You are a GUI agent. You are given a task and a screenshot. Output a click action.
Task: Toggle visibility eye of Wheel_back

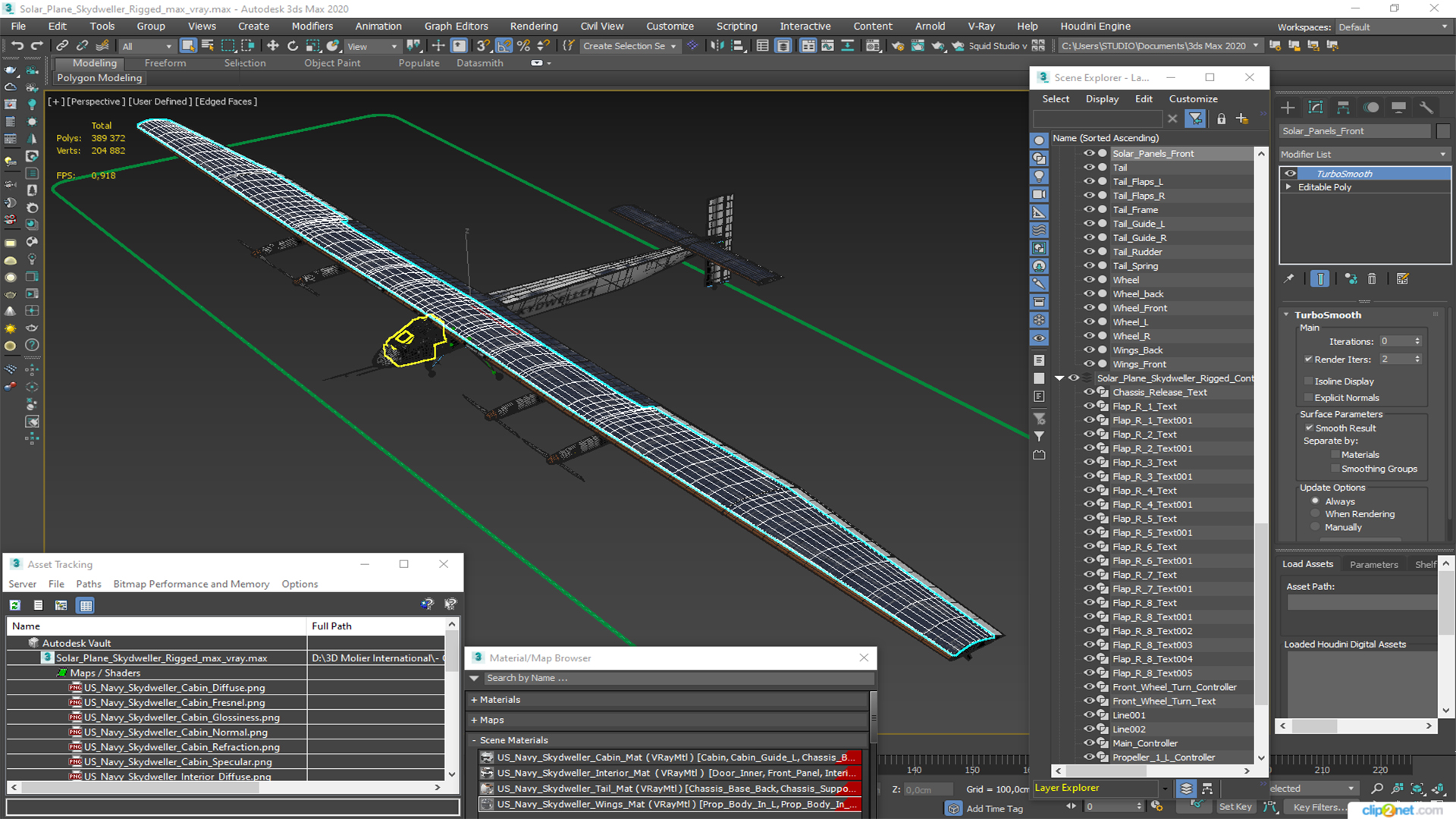[x=1089, y=293]
